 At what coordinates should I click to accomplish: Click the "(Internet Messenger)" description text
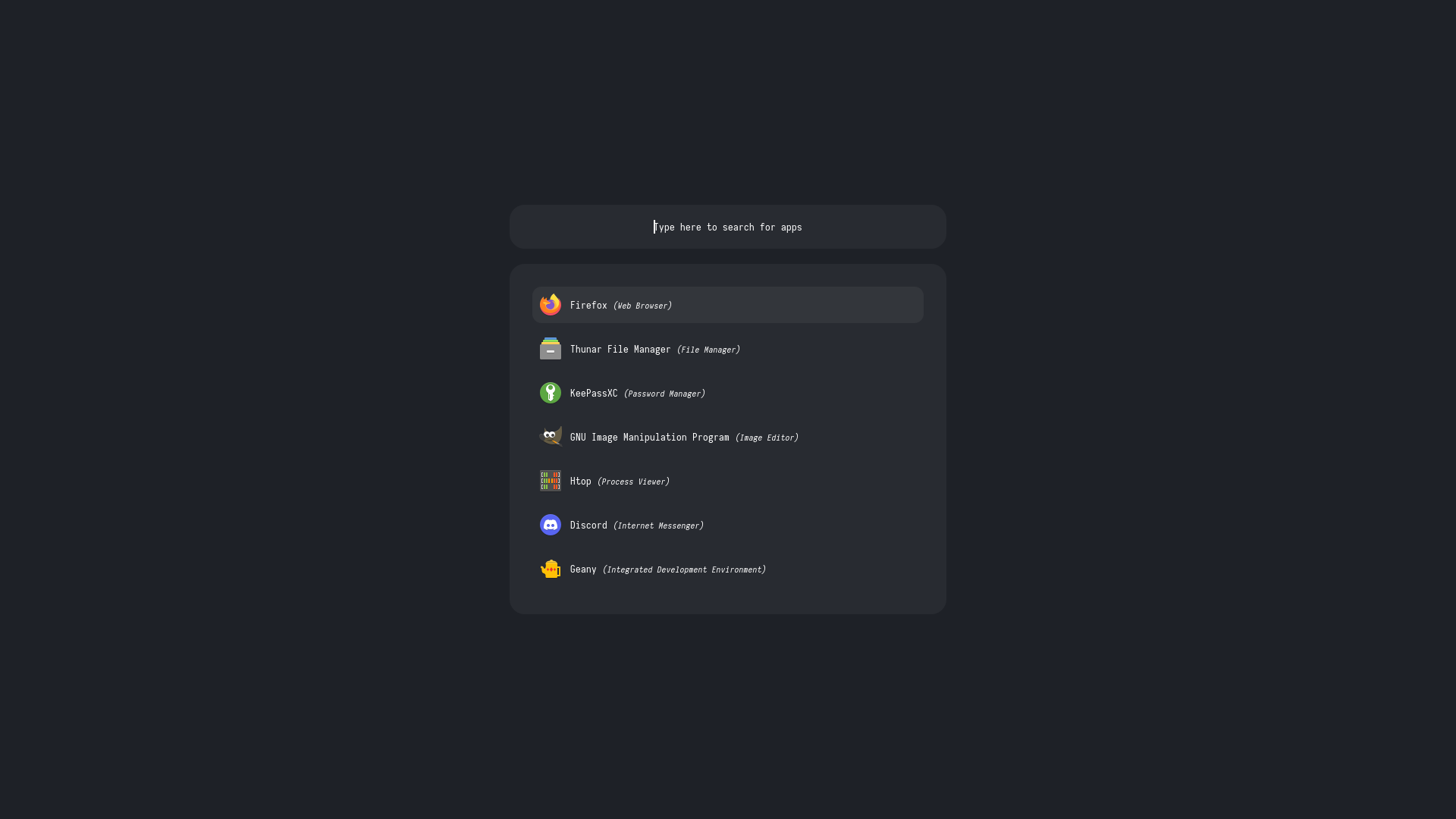pyautogui.click(x=658, y=526)
